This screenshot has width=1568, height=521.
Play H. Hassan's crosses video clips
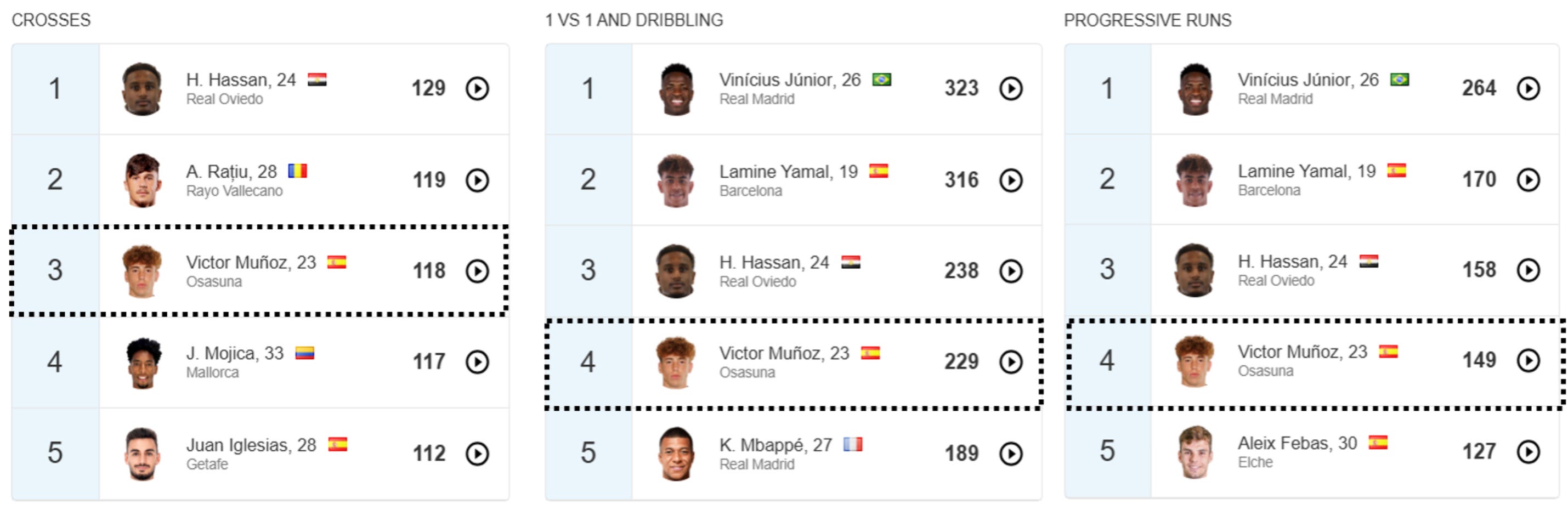[477, 89]
